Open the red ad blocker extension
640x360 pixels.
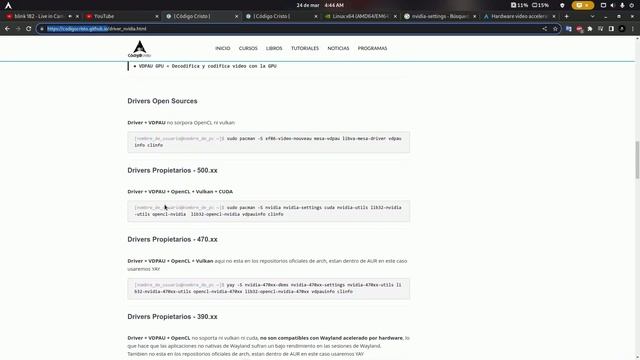click(579, 29)
